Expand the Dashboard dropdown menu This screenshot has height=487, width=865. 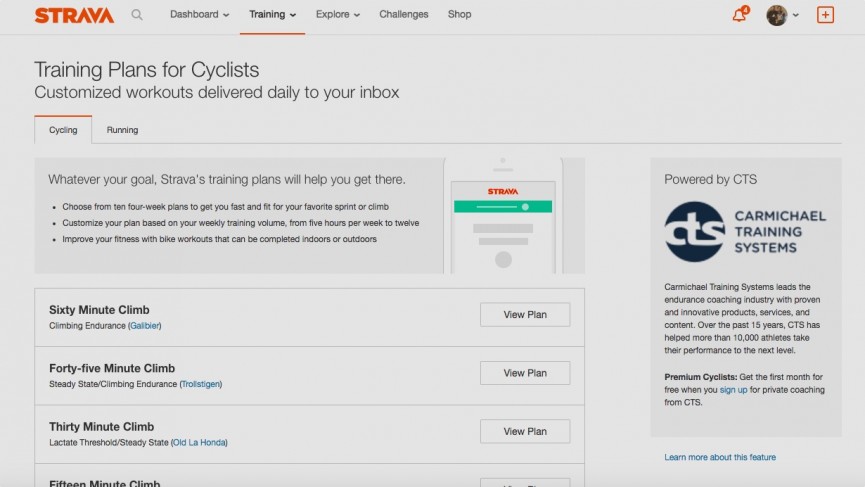199,14
